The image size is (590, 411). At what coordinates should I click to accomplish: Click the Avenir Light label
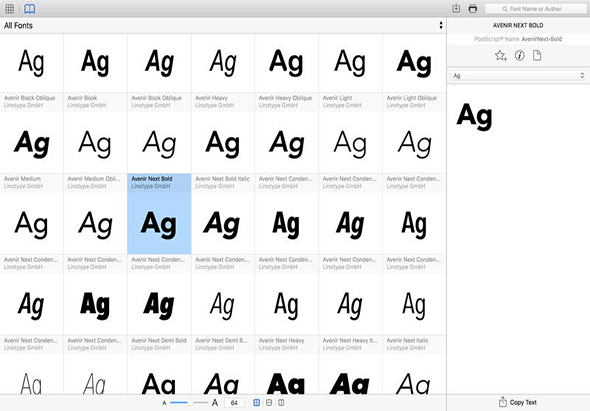point(338,98)
